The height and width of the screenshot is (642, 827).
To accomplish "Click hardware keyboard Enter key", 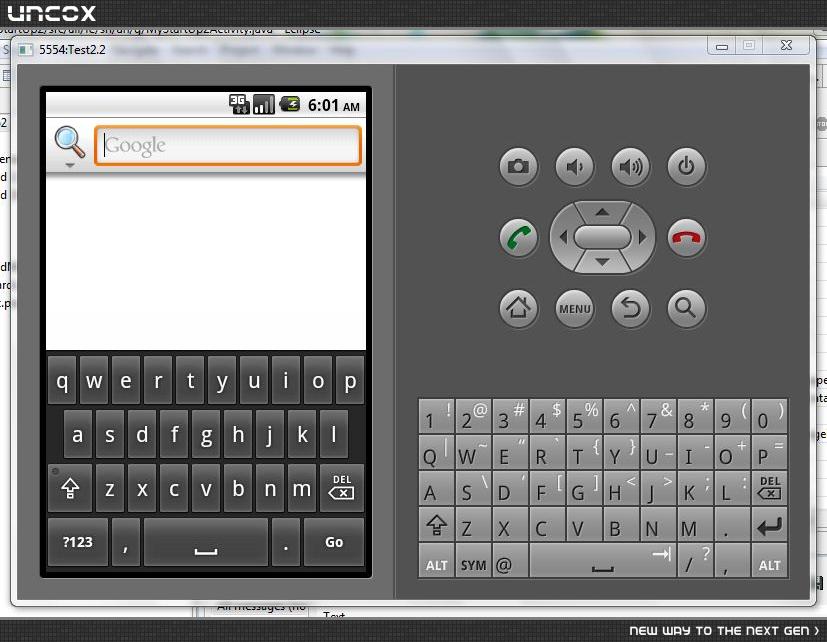I will pyautogui.click(x=770, y=524).
